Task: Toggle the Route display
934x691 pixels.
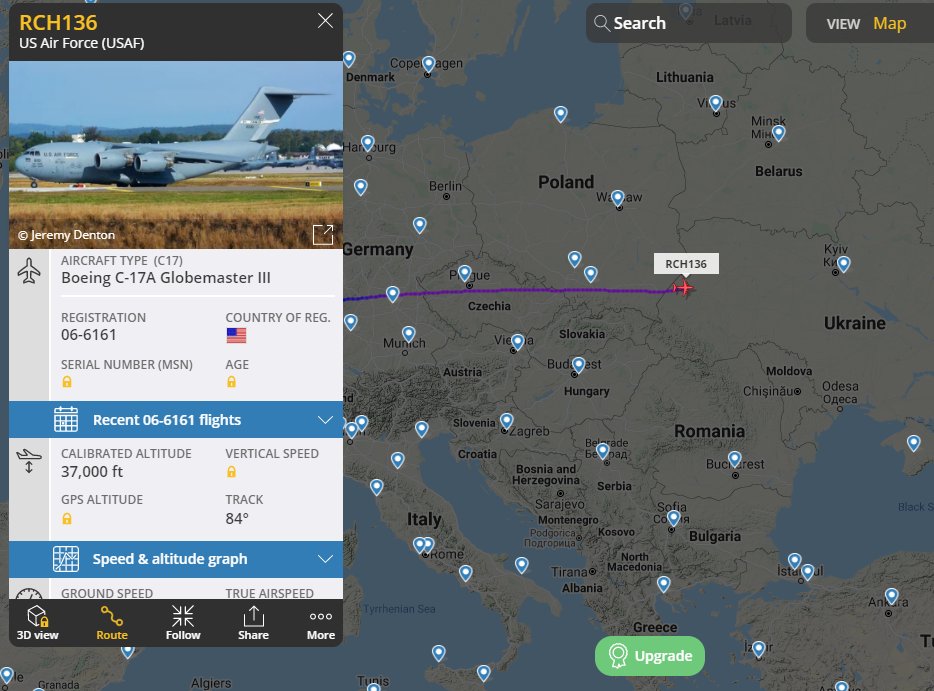Action: click(112, 622)
